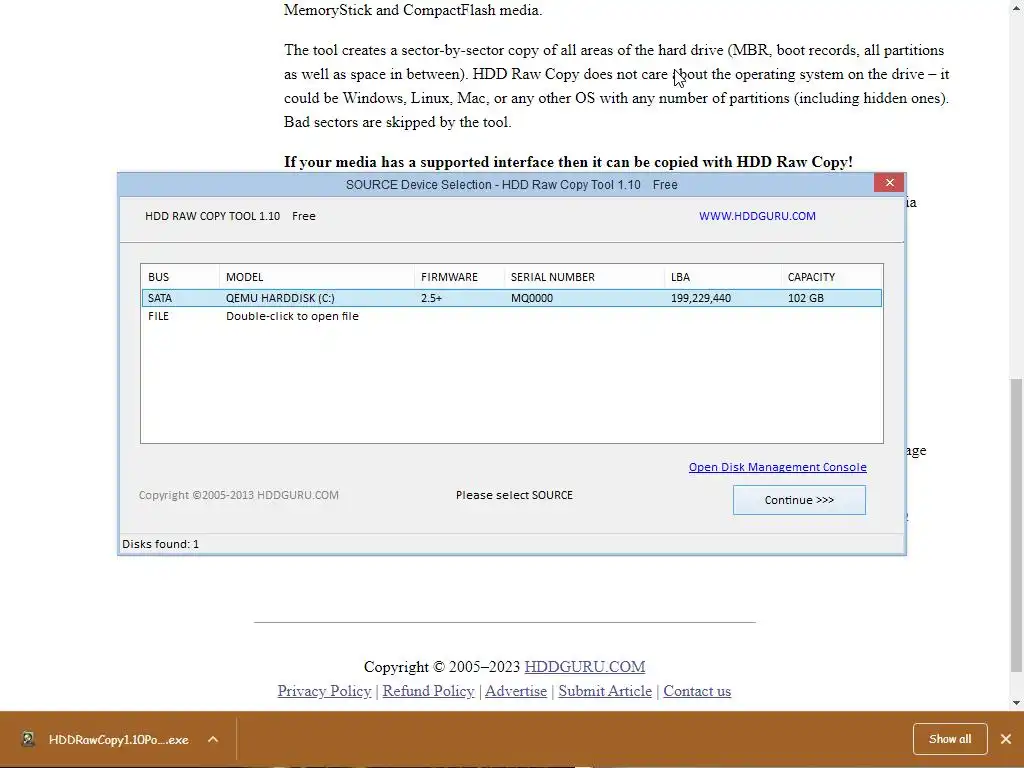Open the Refund Policy link
This screenshot has height=768, width=1024.
pos(428,691)
